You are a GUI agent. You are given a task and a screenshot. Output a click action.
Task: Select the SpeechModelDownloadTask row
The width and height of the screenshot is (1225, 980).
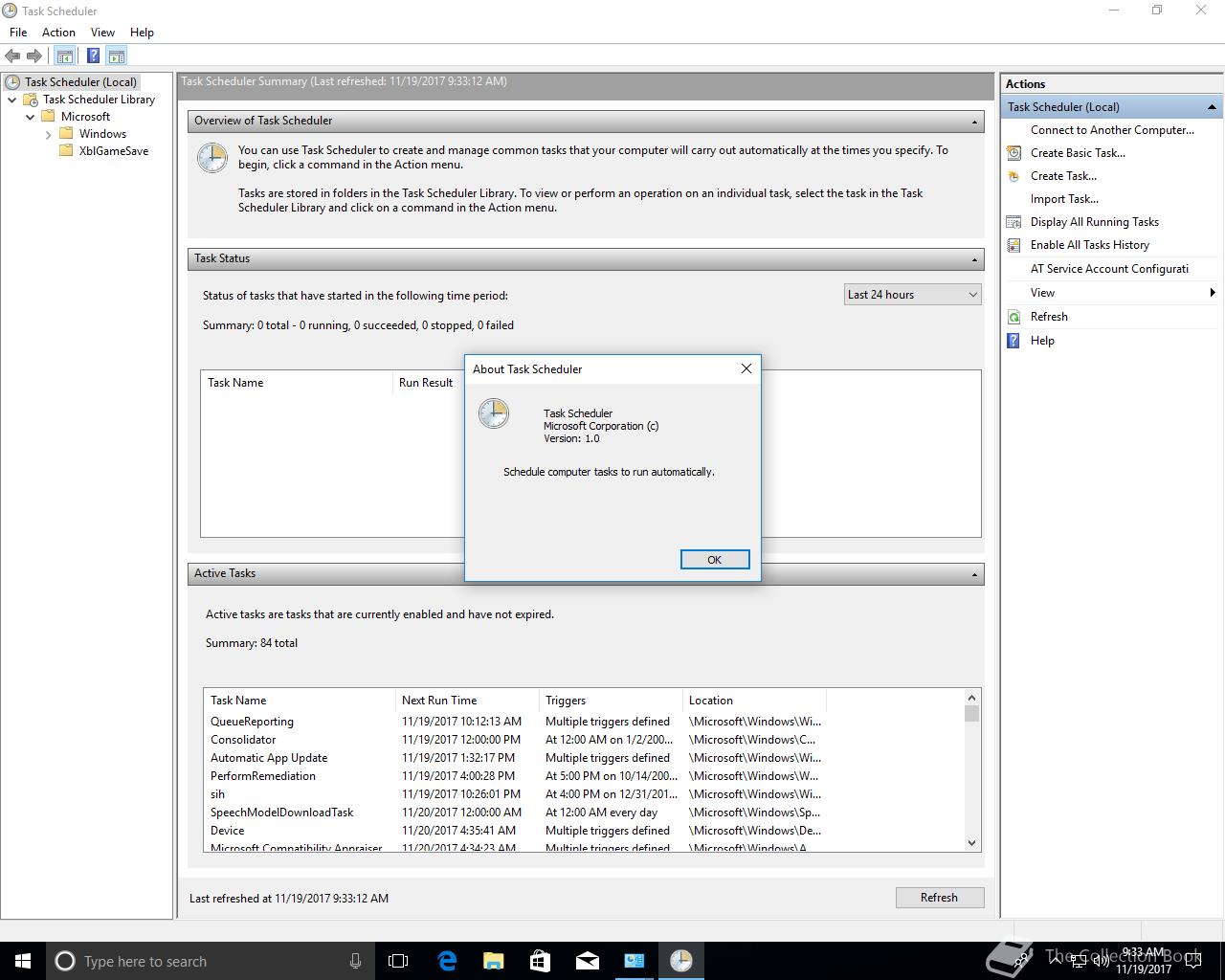coord(515,813)
